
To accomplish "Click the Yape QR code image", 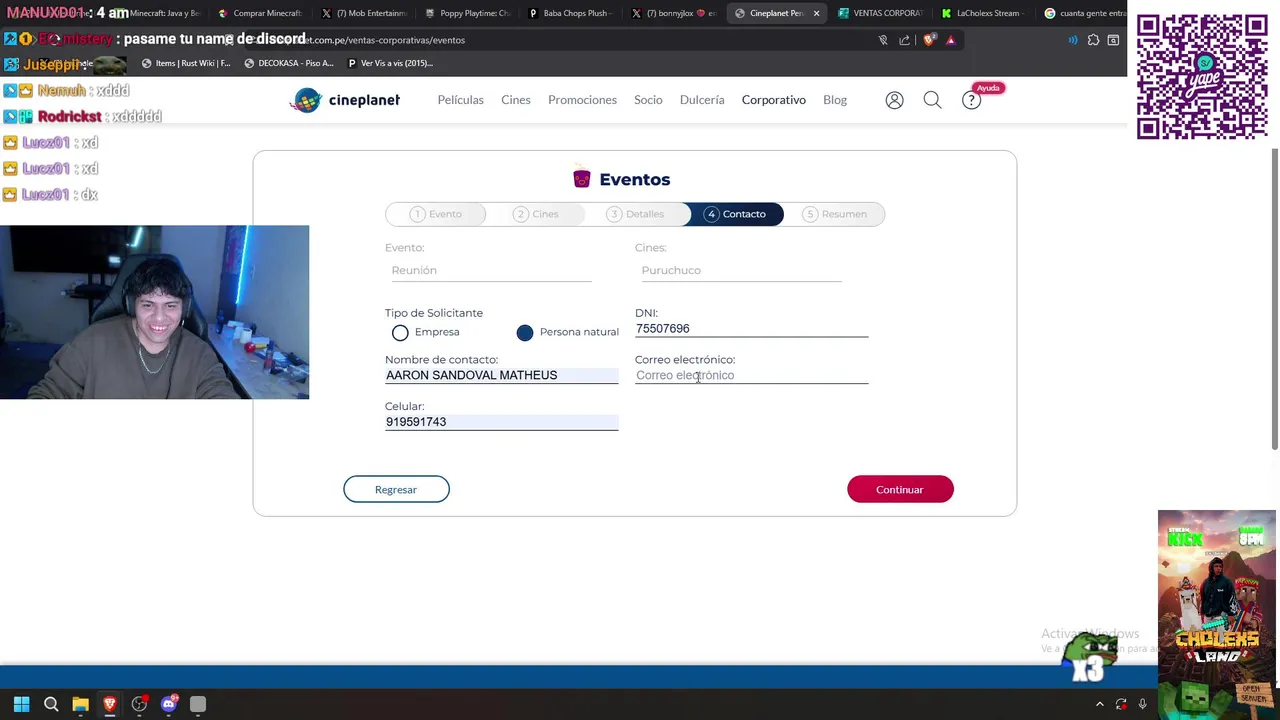I will pyautogui.click(x=1202, y=77).
